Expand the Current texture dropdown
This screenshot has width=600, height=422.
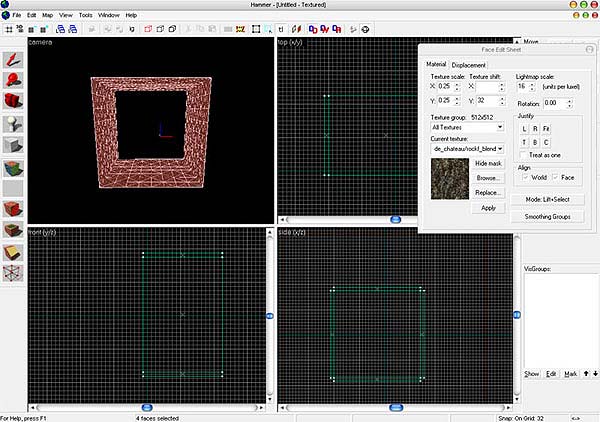pos(467,148)
